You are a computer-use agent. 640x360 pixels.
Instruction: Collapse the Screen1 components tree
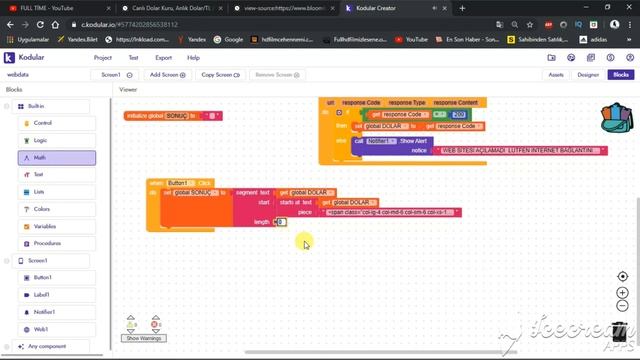7,261
